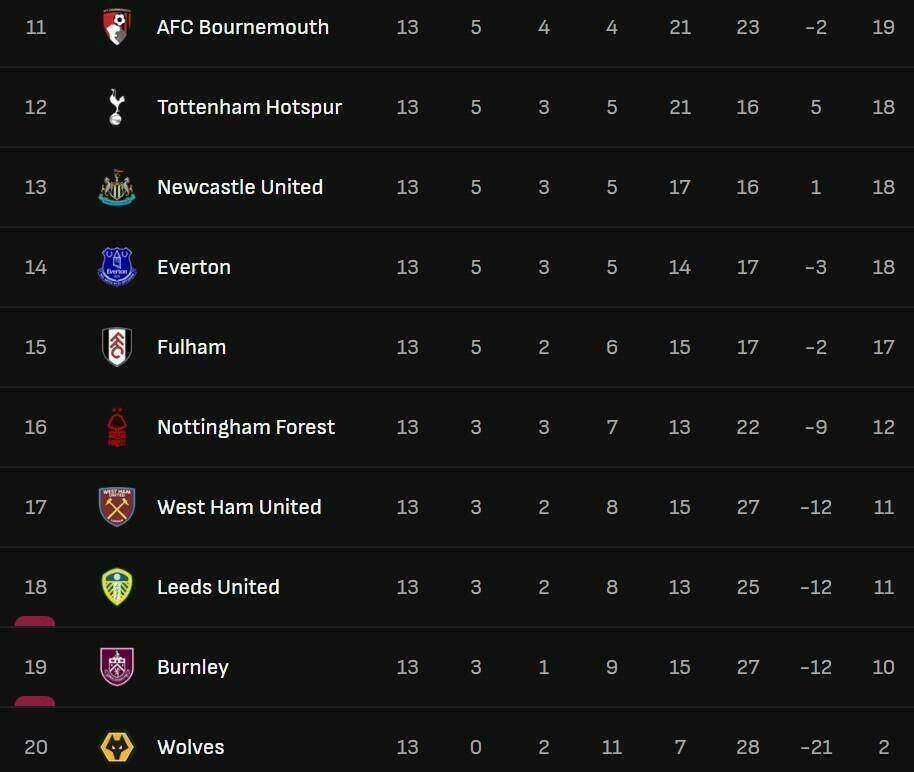Click the Leeds United badge

(117, 587)
